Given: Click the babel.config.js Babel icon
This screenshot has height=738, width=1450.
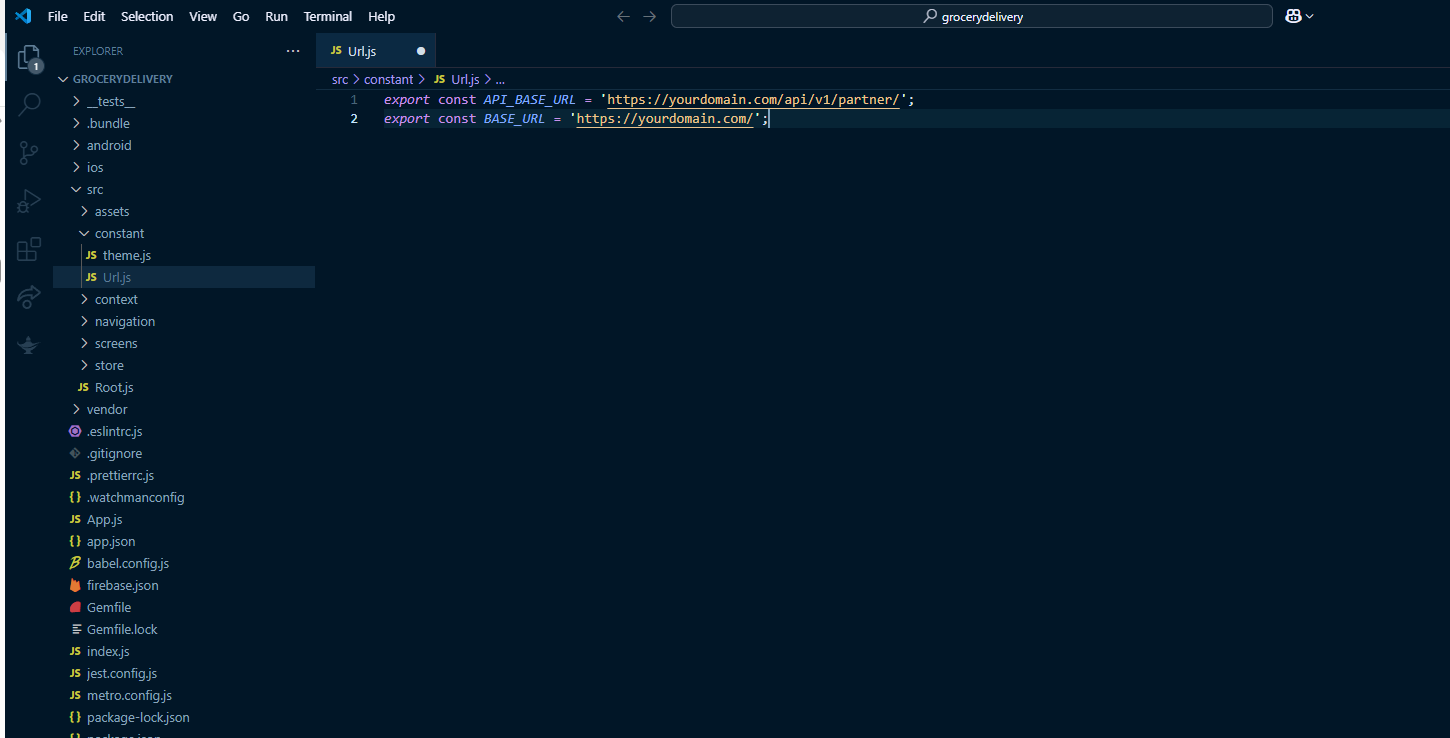Looking at the screenshot, I should click(75, 563).
